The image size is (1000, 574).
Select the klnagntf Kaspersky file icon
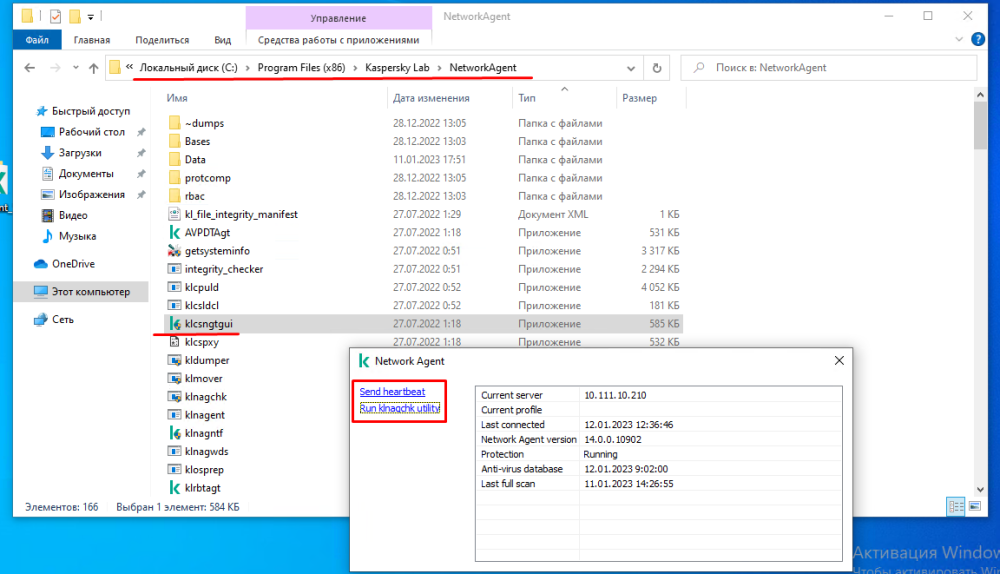tap(174, 433)
